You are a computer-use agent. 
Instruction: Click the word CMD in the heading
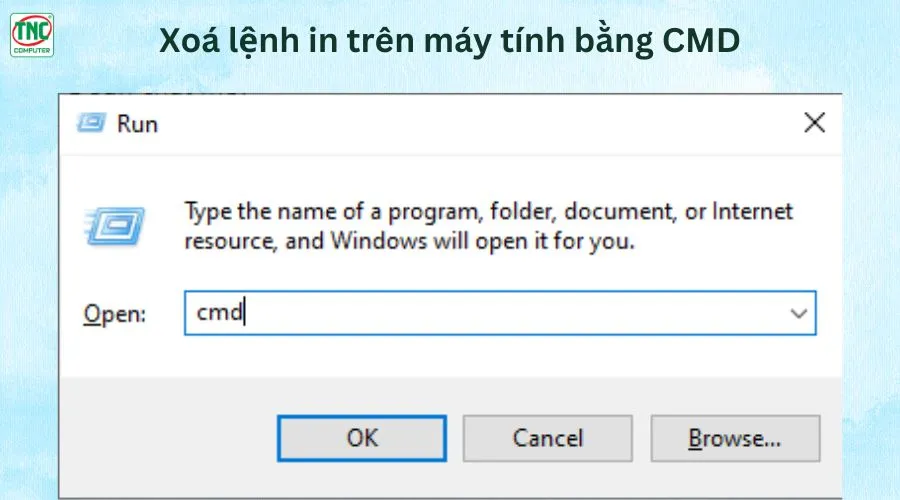[701, 41]
